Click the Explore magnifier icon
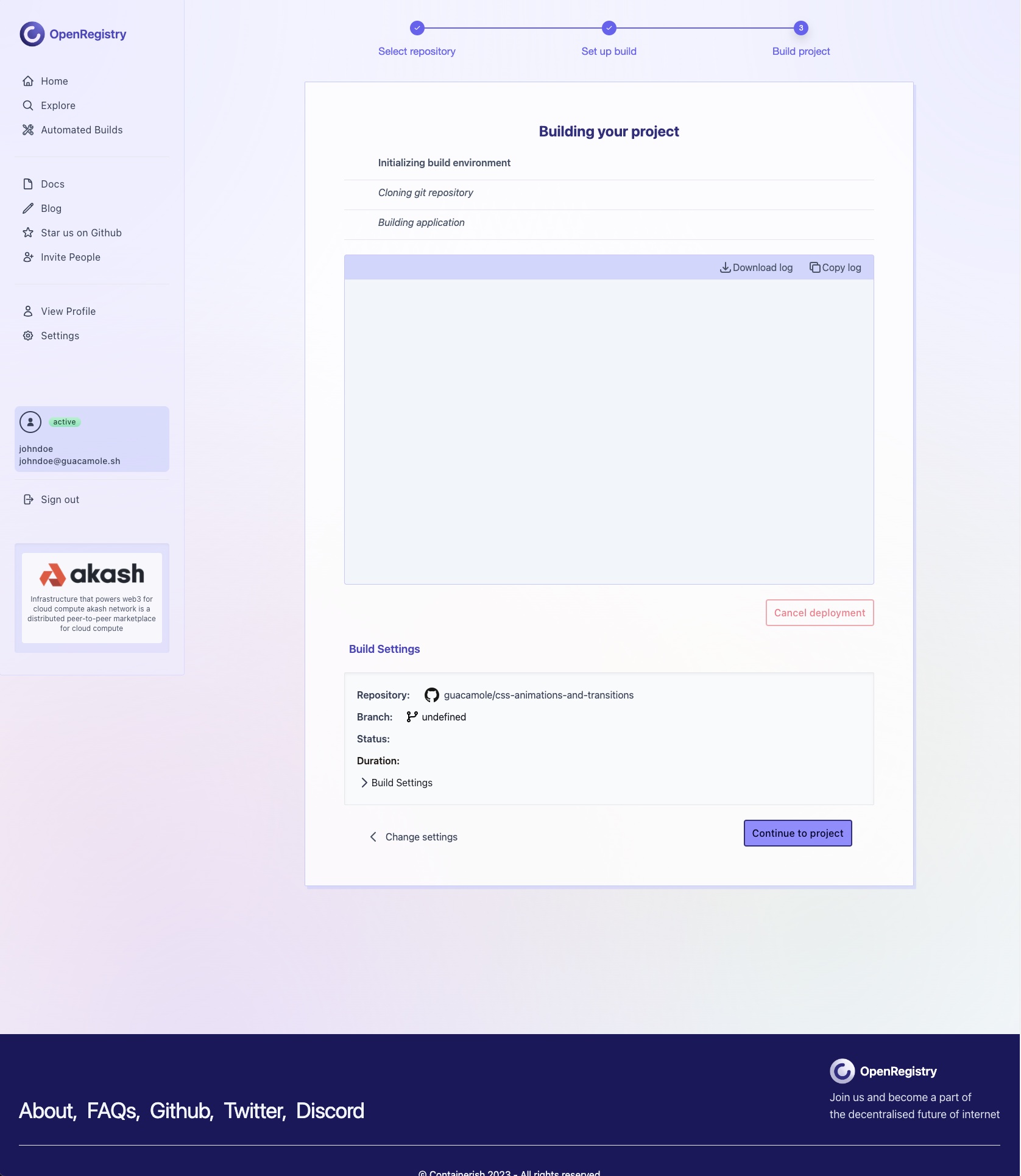1021x1176 pixels. (28, 105)
